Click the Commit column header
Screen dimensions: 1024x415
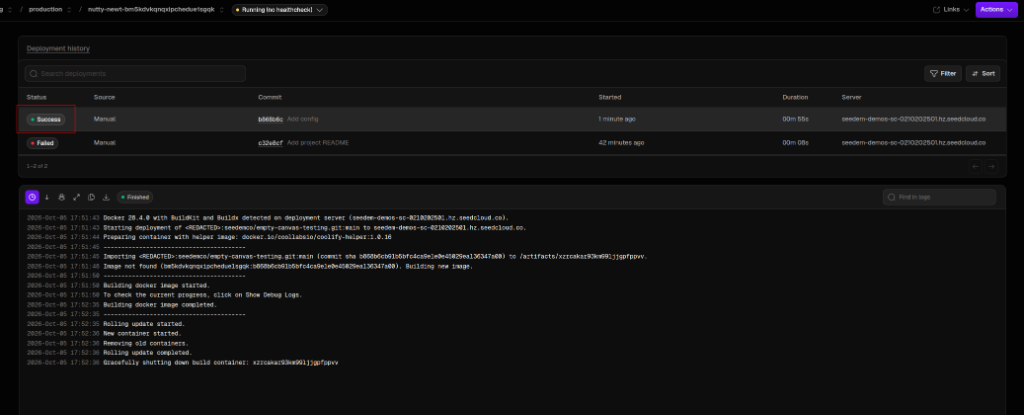coord(270,97)
